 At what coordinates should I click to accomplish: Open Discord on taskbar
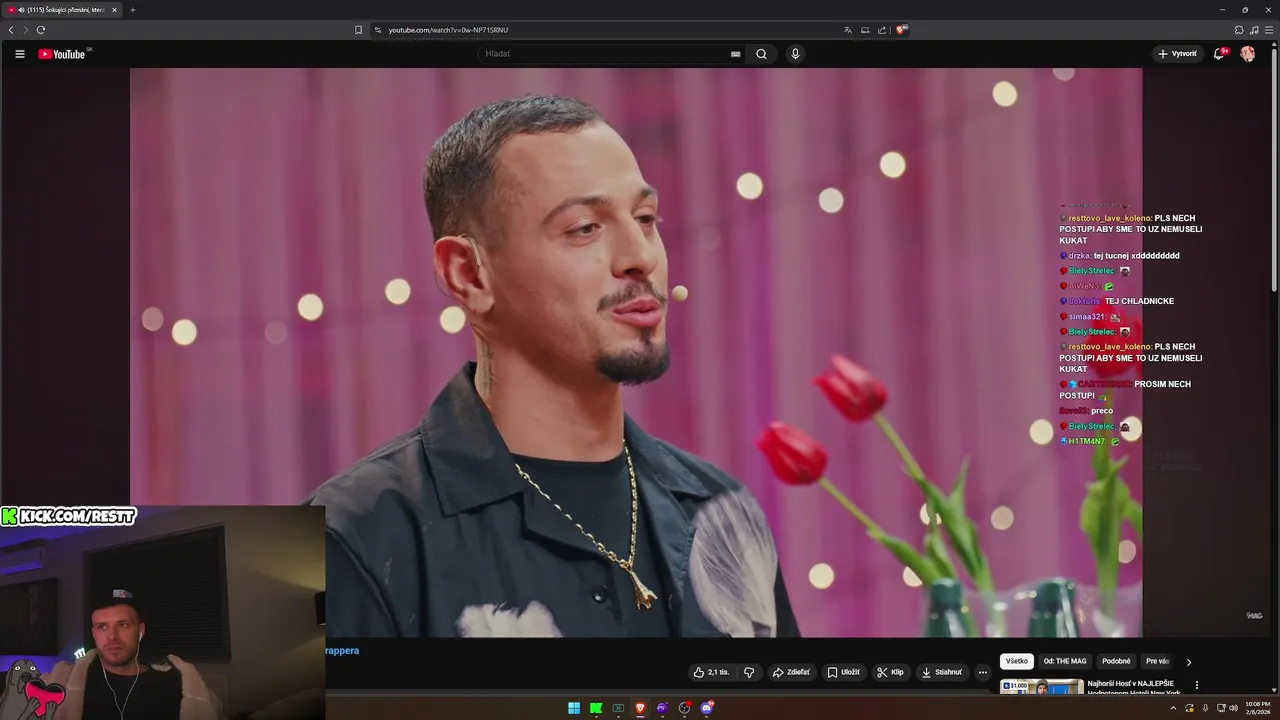pyautogui.click(x=707, y=708)
